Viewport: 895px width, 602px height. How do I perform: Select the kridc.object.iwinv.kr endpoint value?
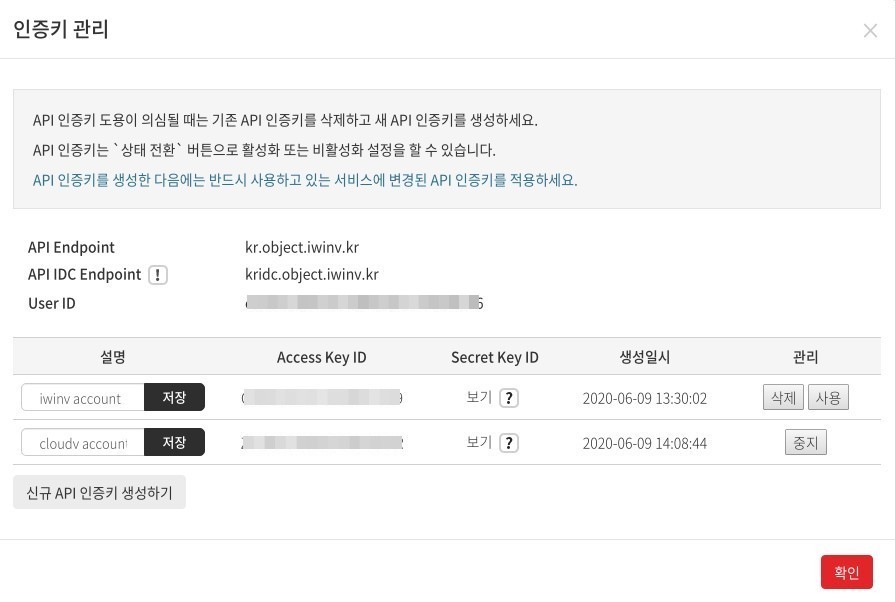tap(312, 274)
